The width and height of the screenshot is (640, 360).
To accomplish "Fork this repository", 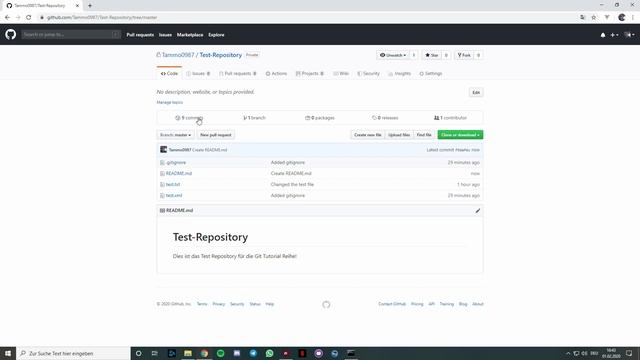I will (464, 55).
